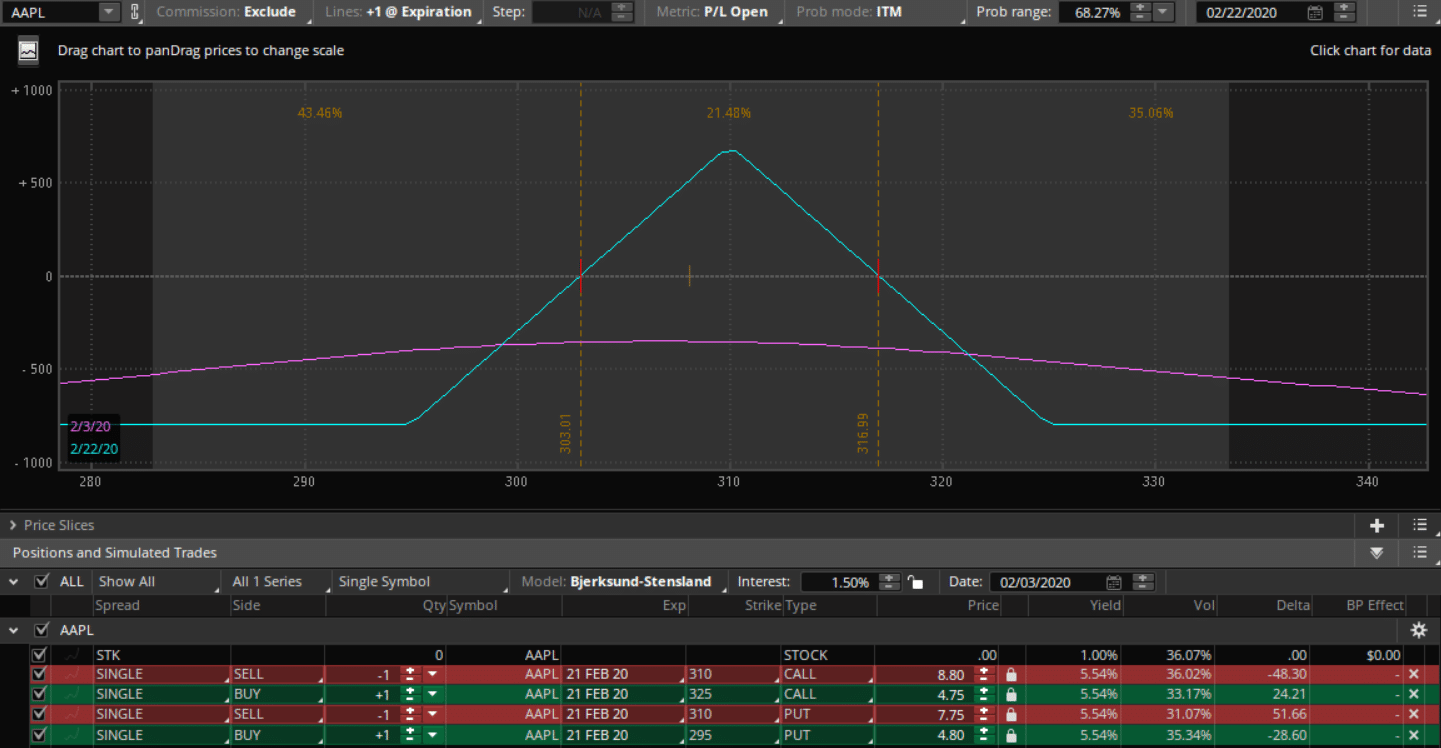This screenshot has height=748, width=1441.
Task: Click the mini chart icon on 325 CALL row
Action: click(x=73, y=694)
